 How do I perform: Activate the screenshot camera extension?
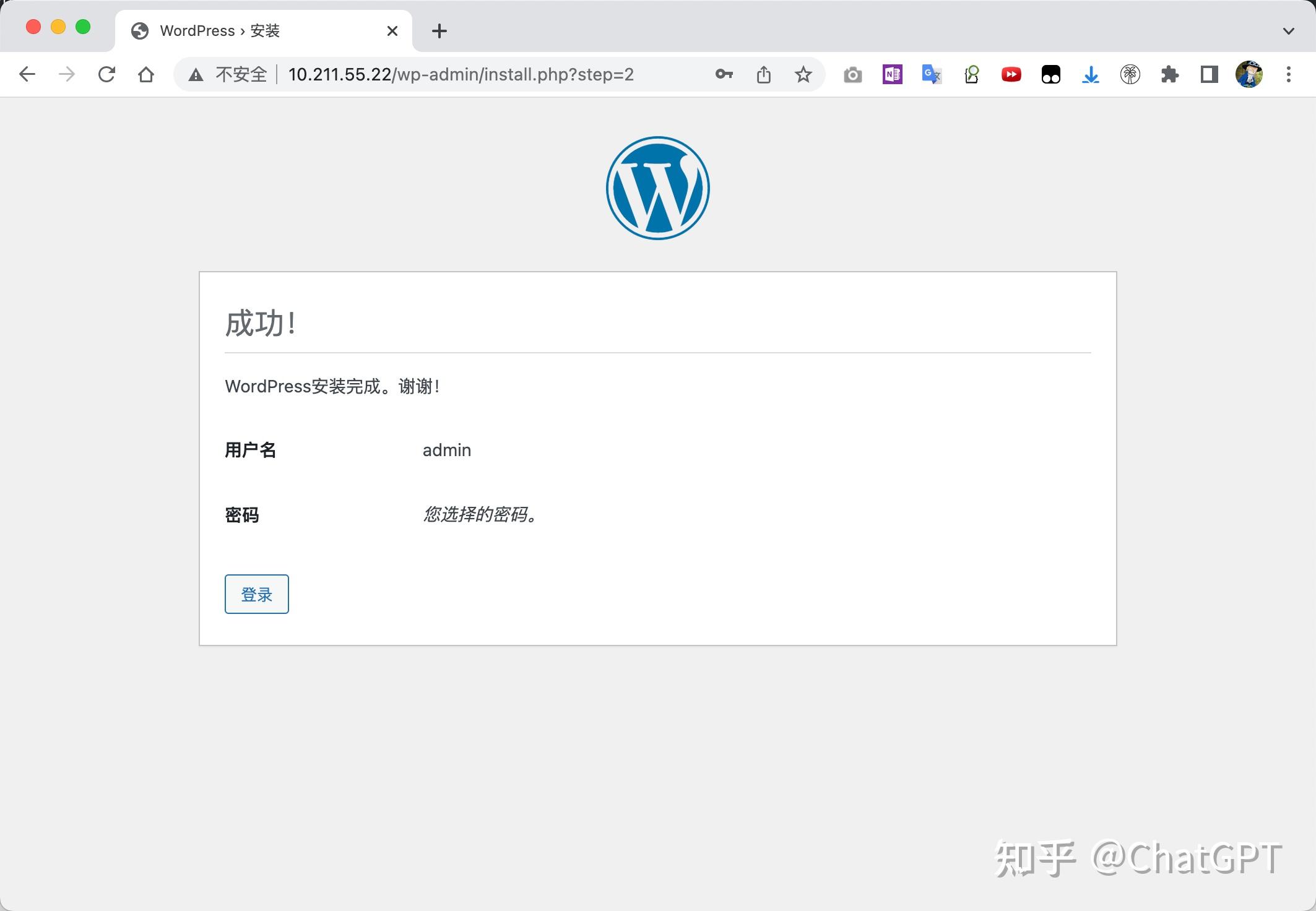853,74
